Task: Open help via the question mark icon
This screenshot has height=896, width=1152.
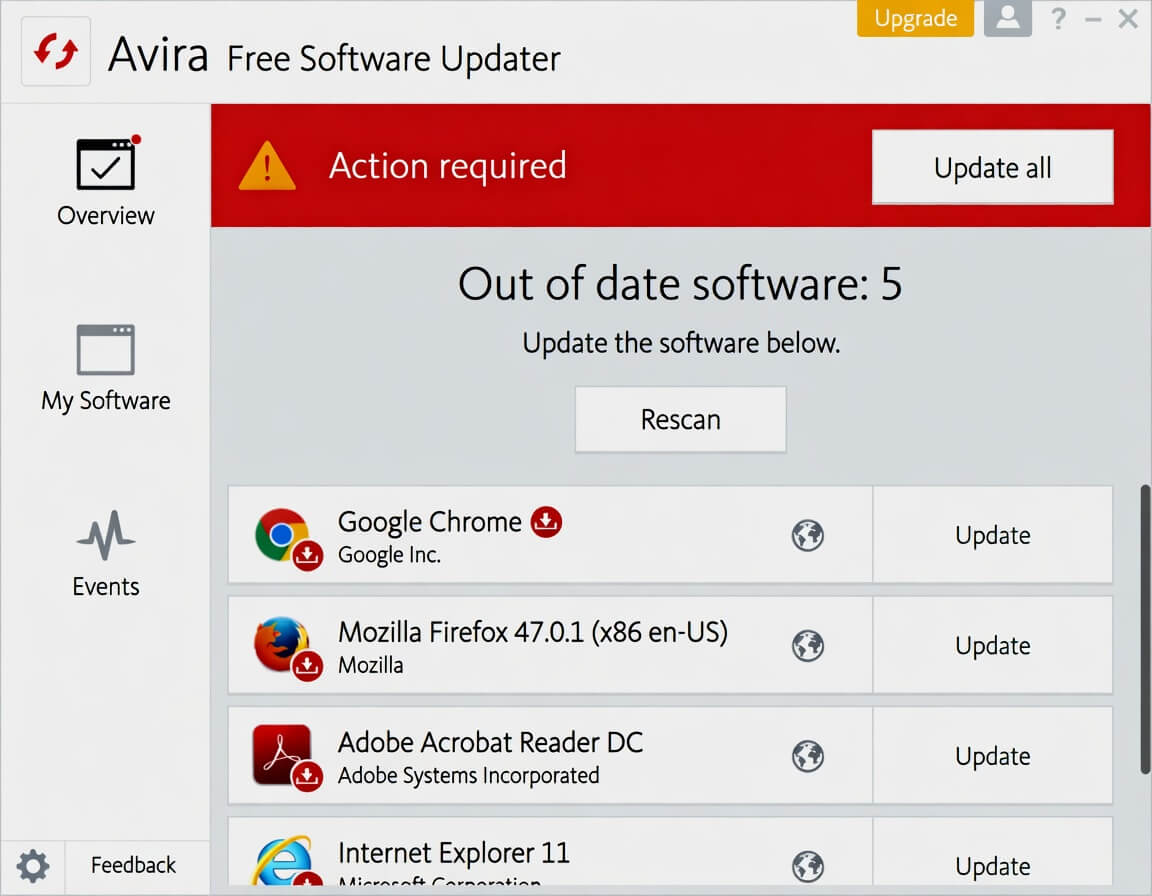Action: pyautogui.click(x=1058, y=18)
